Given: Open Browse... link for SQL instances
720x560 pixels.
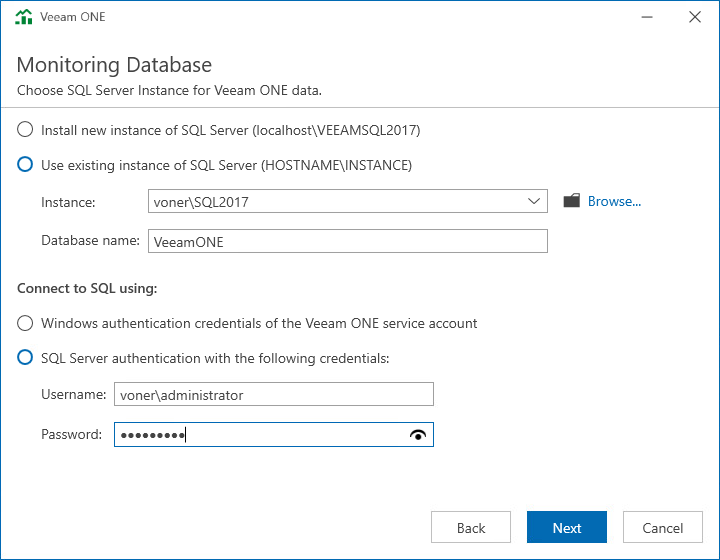Looking at the screenshot, I should (x=614, y=201).
